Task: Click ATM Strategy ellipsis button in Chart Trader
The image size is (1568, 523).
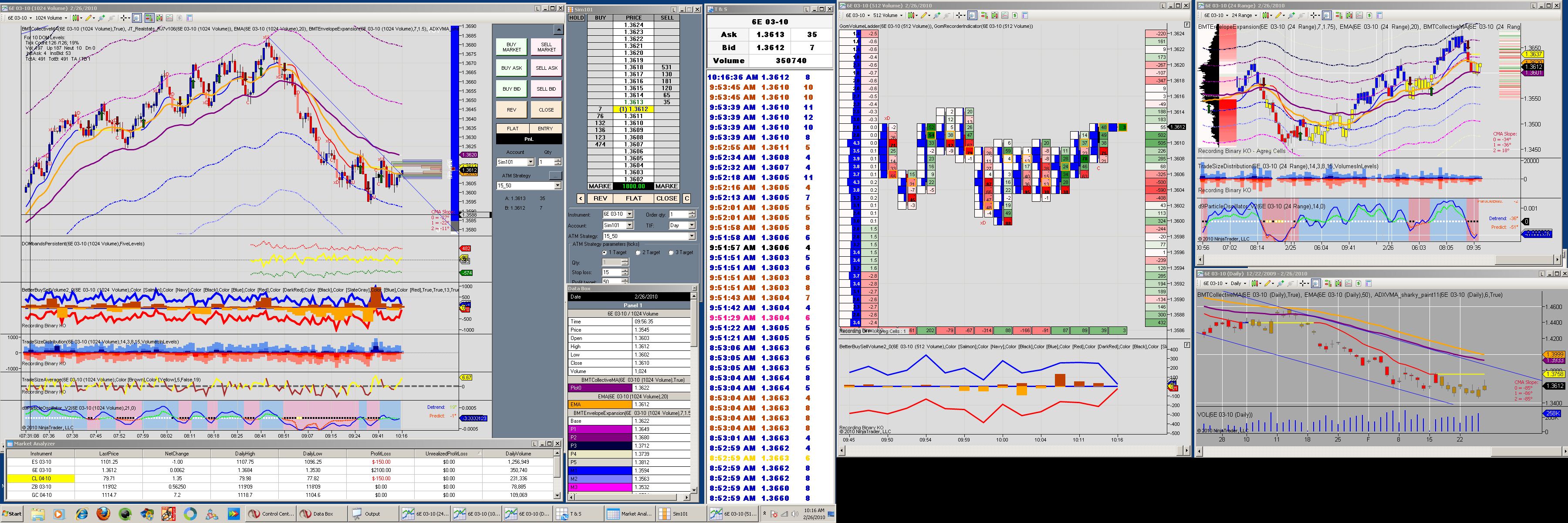Action: coord(555,175)
